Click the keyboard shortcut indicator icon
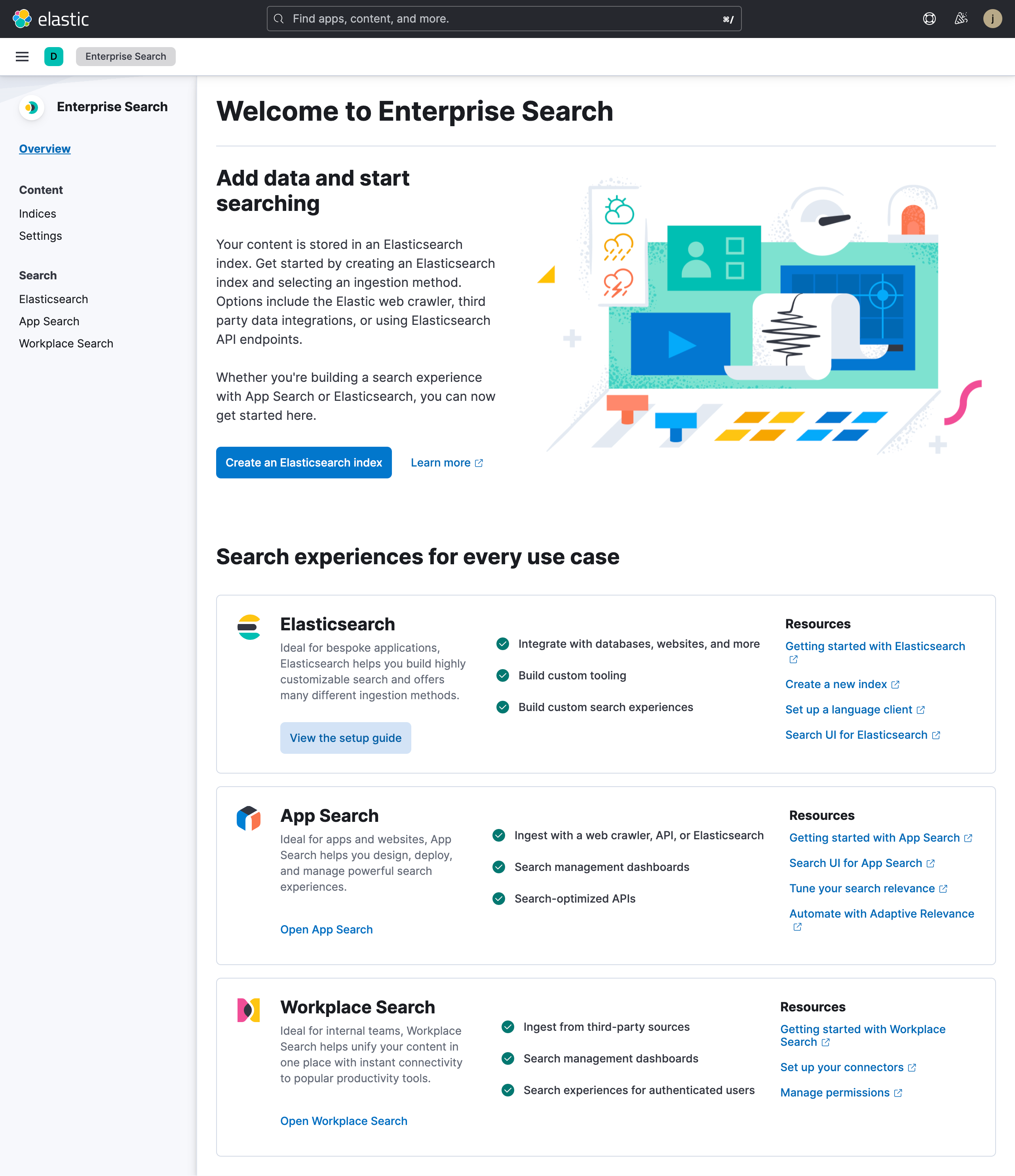 [727, 18]
